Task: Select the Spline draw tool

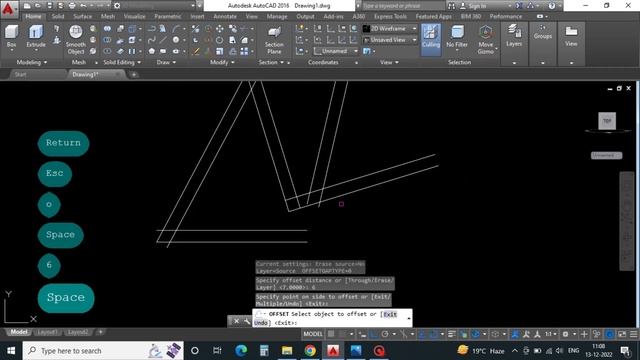Action: click(151, 40)
